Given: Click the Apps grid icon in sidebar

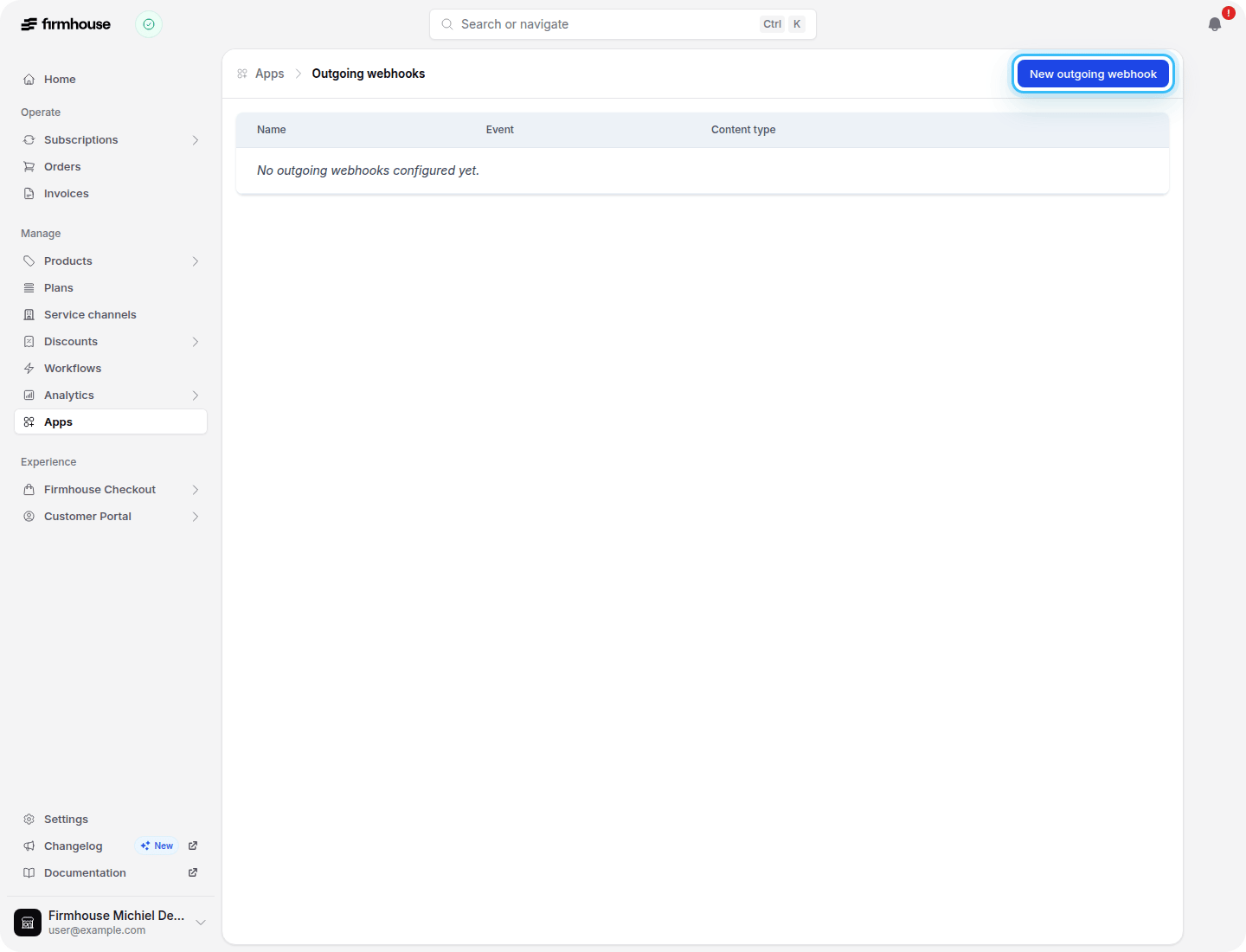Looking at the screenshot, I should (x=29, y=421).
